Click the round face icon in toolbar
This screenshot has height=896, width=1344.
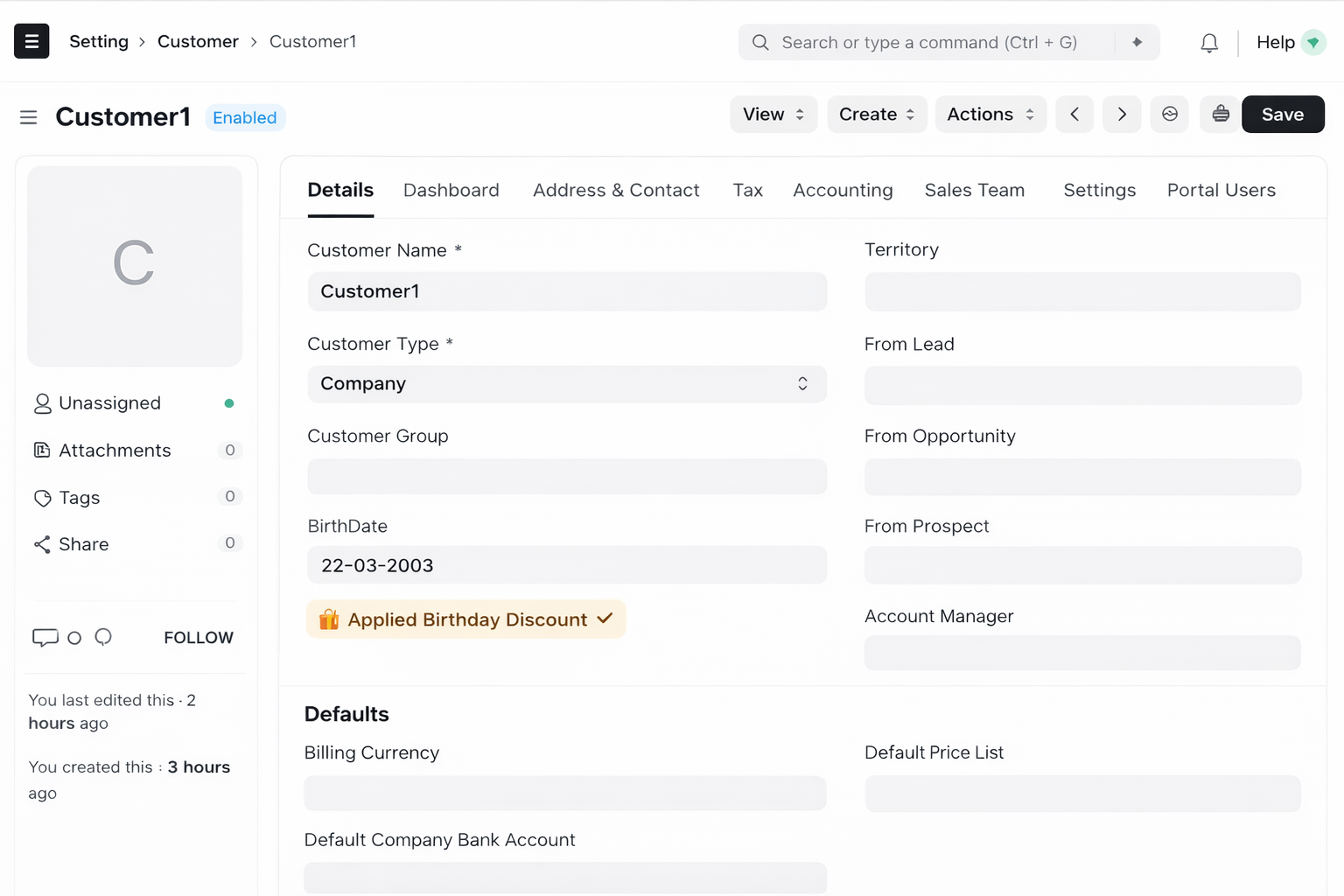click(1170, 115)
